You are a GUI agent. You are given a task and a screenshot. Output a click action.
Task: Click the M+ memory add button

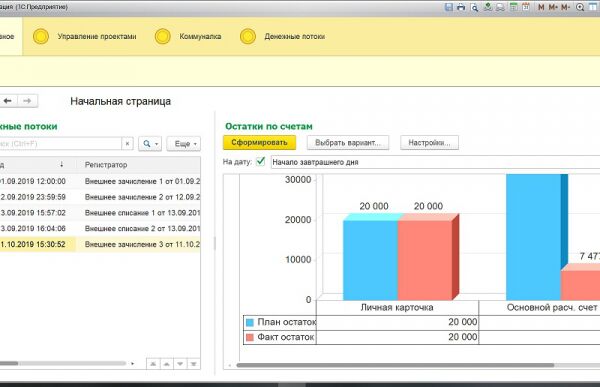[553, 7]
